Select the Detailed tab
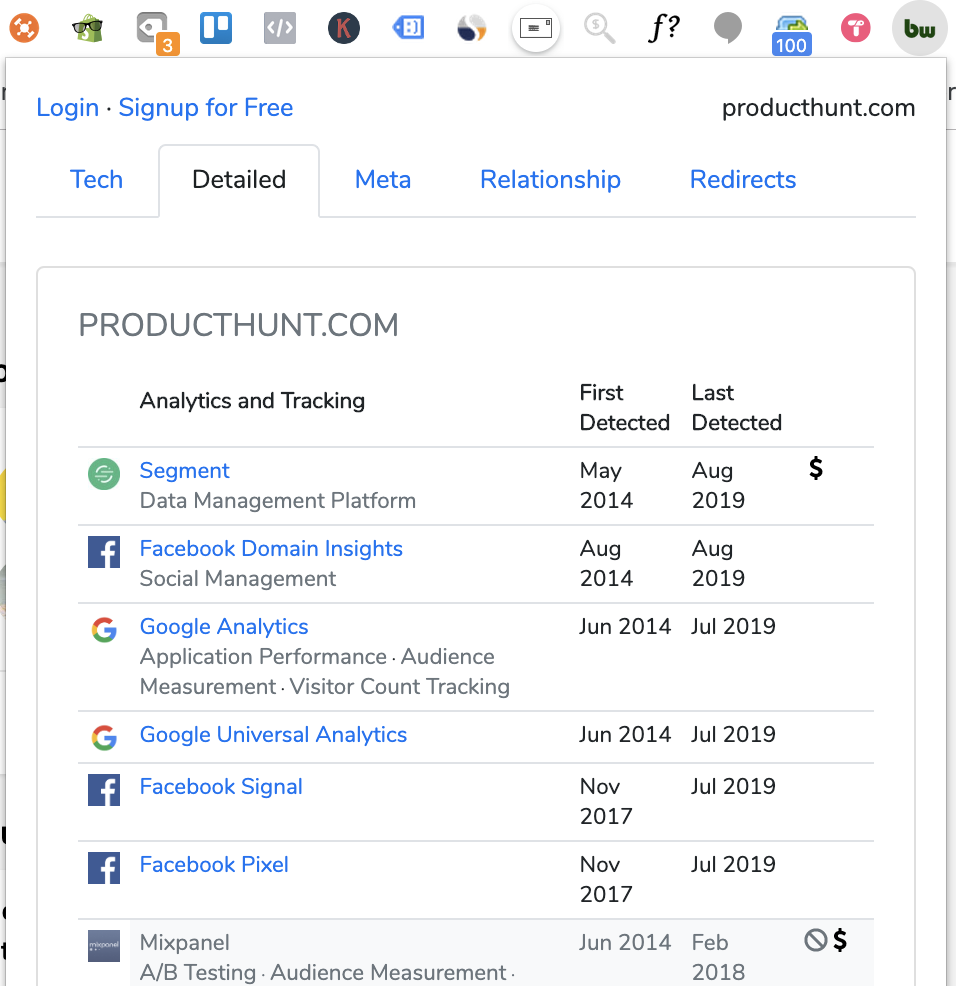Image resolution: width=956 pixels, height=986 pixels. [x=239, y=180]
